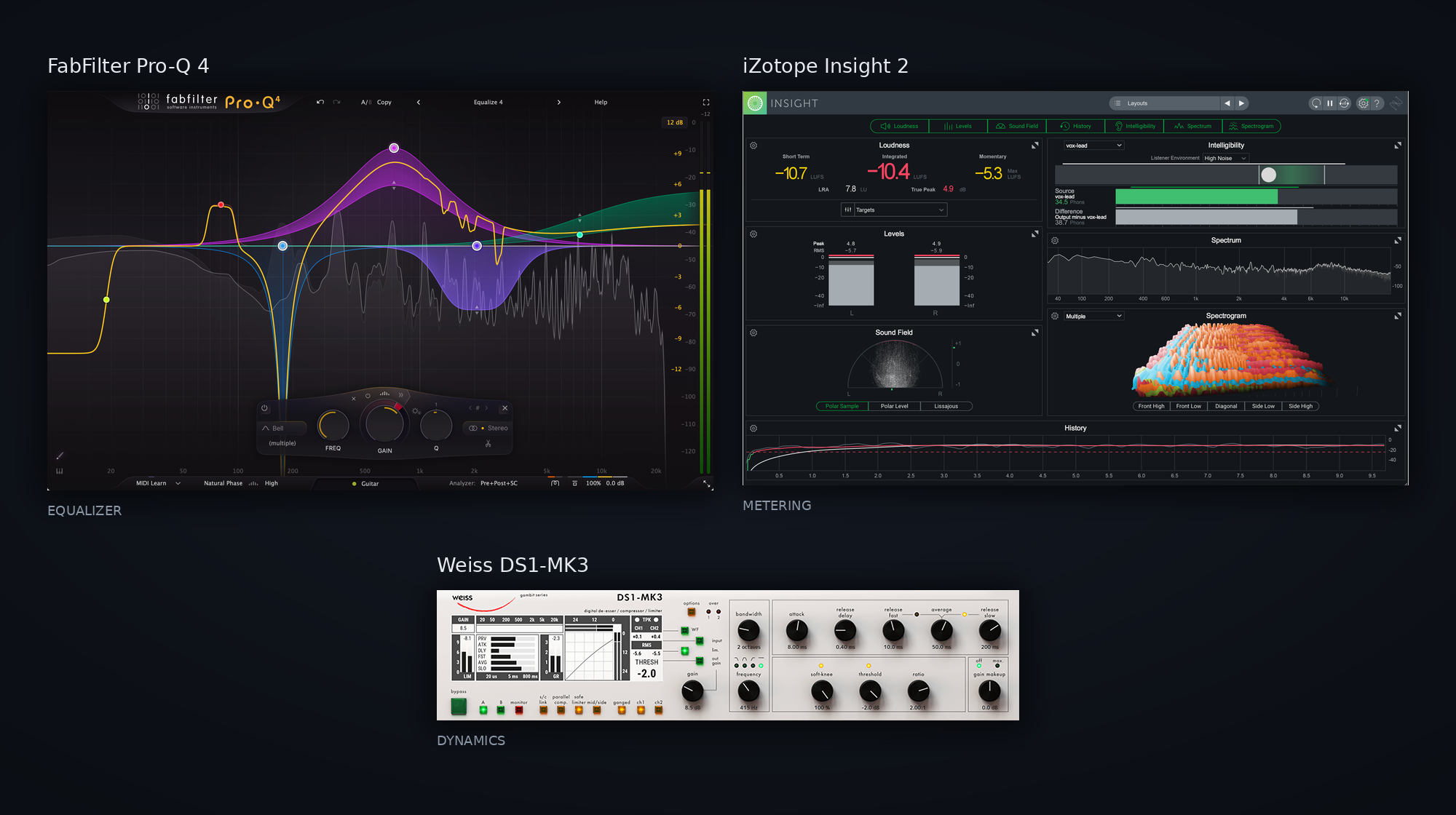Open the 12 dB display range selector
Viewport: 1456px width, 815px height.
pos(675,122)
